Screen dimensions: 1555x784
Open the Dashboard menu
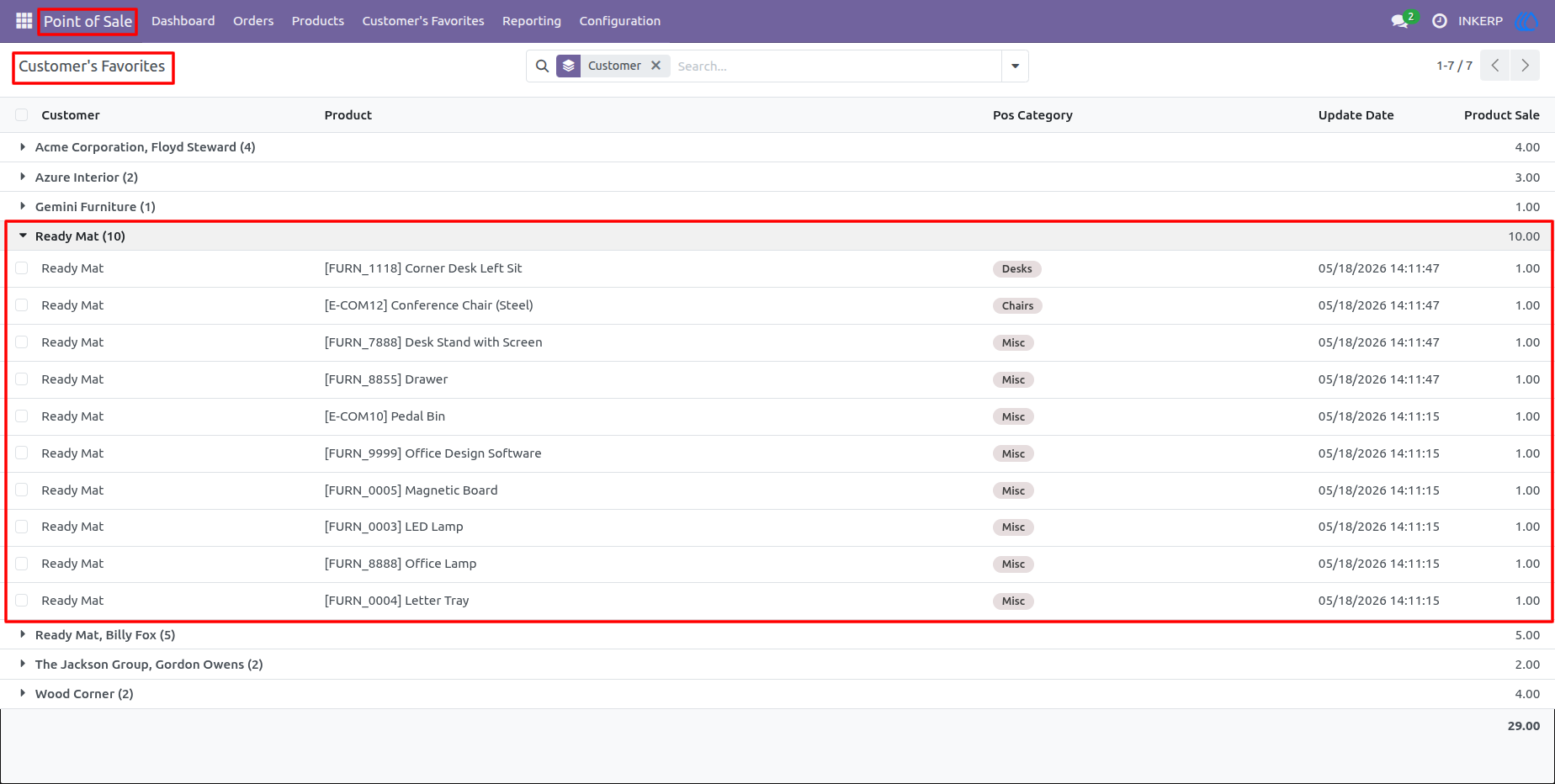pos(183,21)
